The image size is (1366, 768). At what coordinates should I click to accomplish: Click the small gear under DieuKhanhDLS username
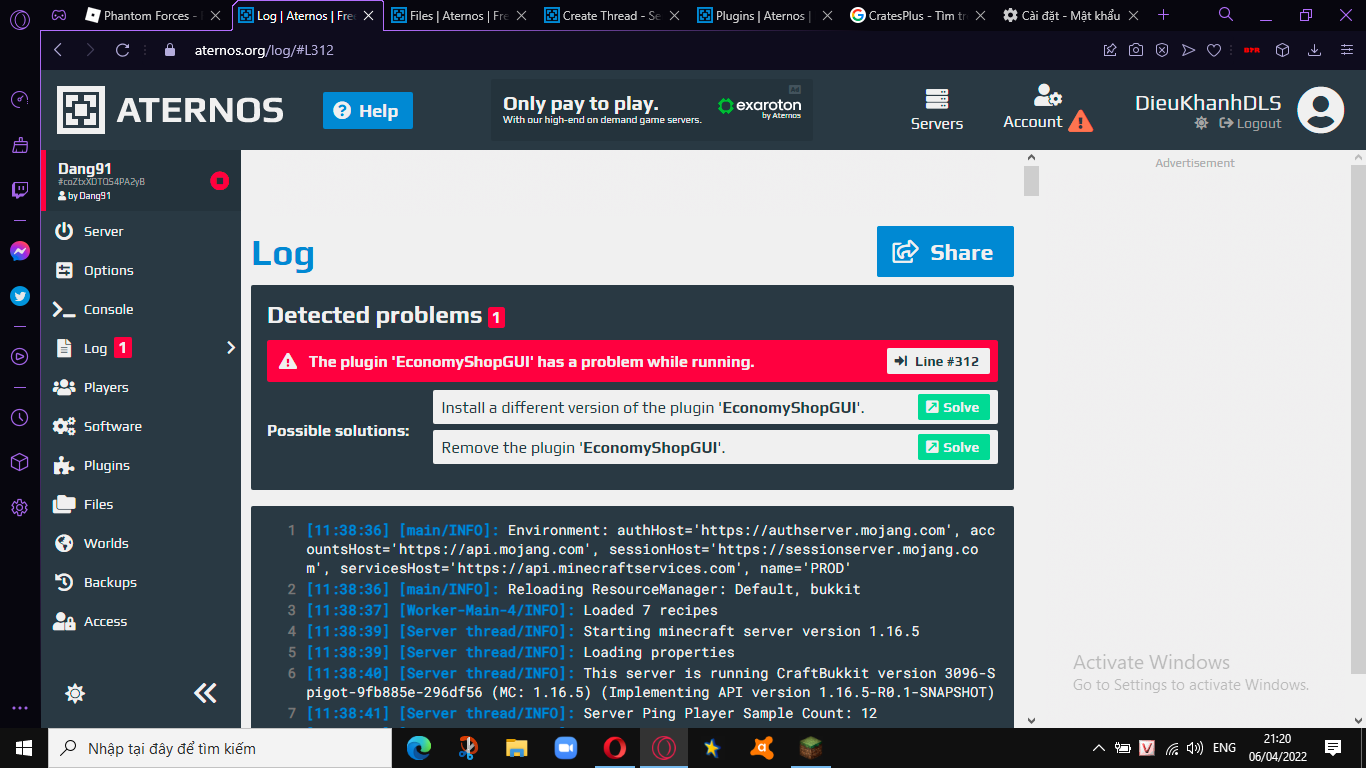coord(1201,123)
